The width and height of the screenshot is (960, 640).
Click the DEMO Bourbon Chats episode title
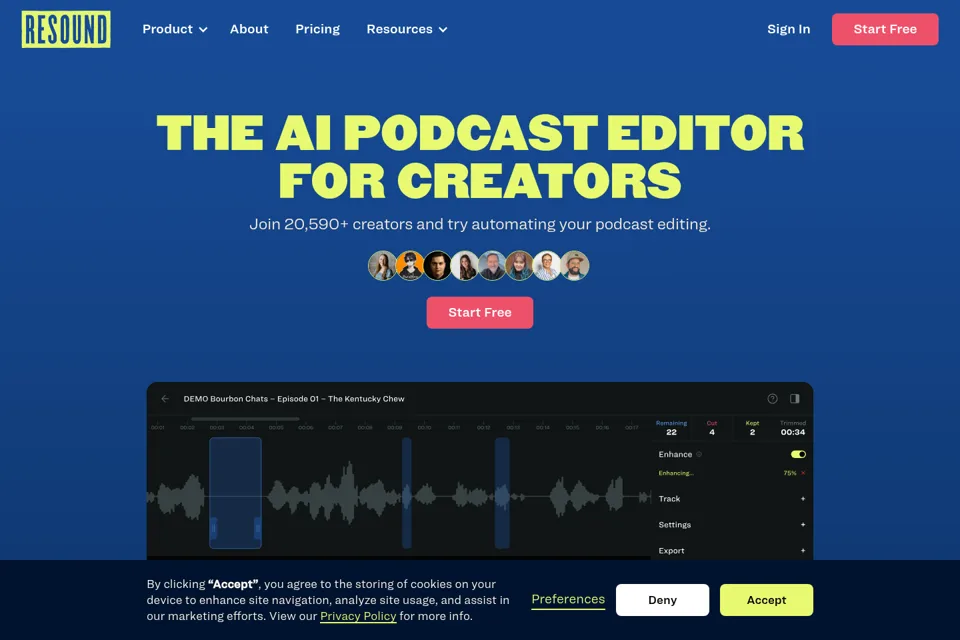(294, 399)
